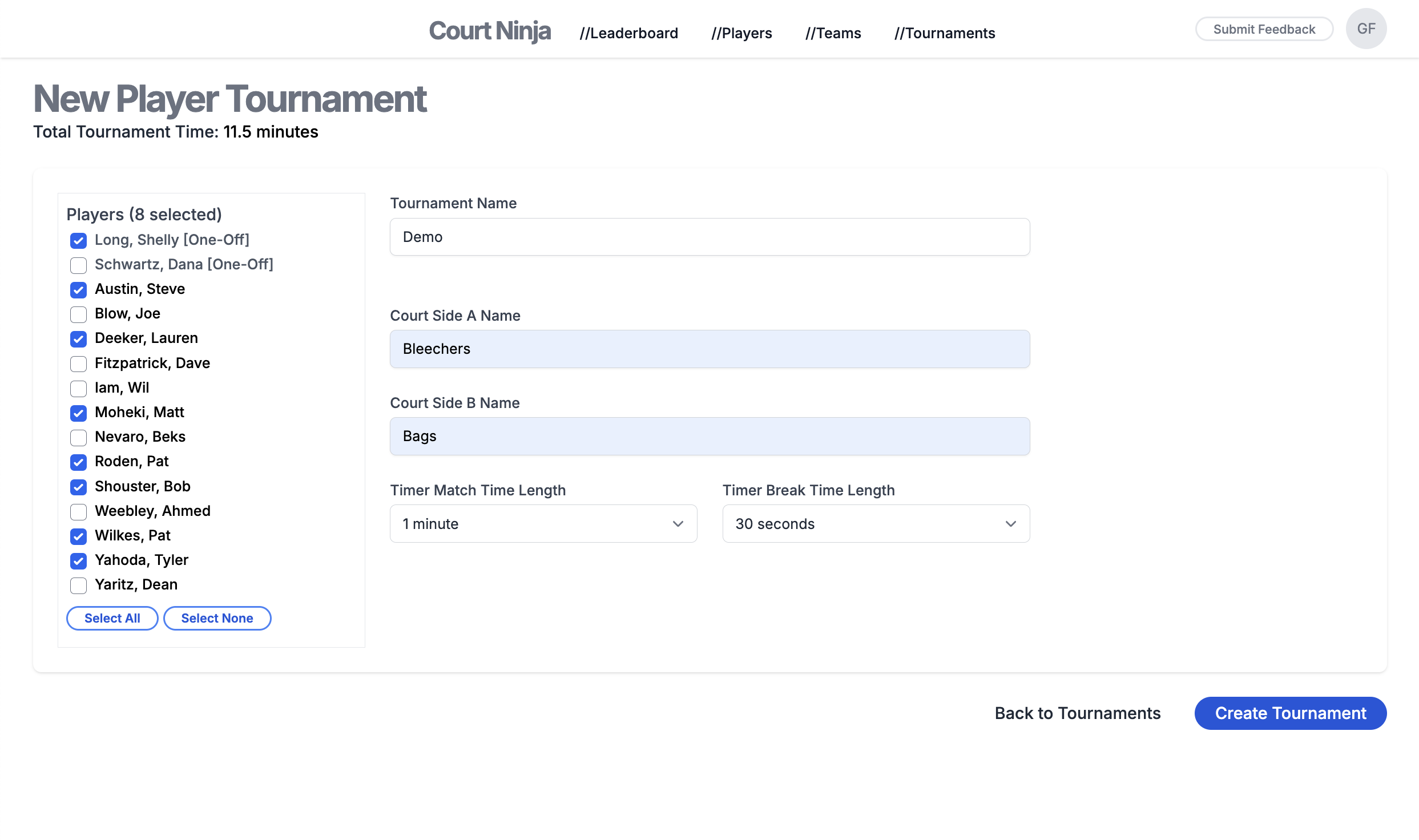Screen dimensions: 1419x840
Task: Click the Select All players button
Action: coord(112,619)
